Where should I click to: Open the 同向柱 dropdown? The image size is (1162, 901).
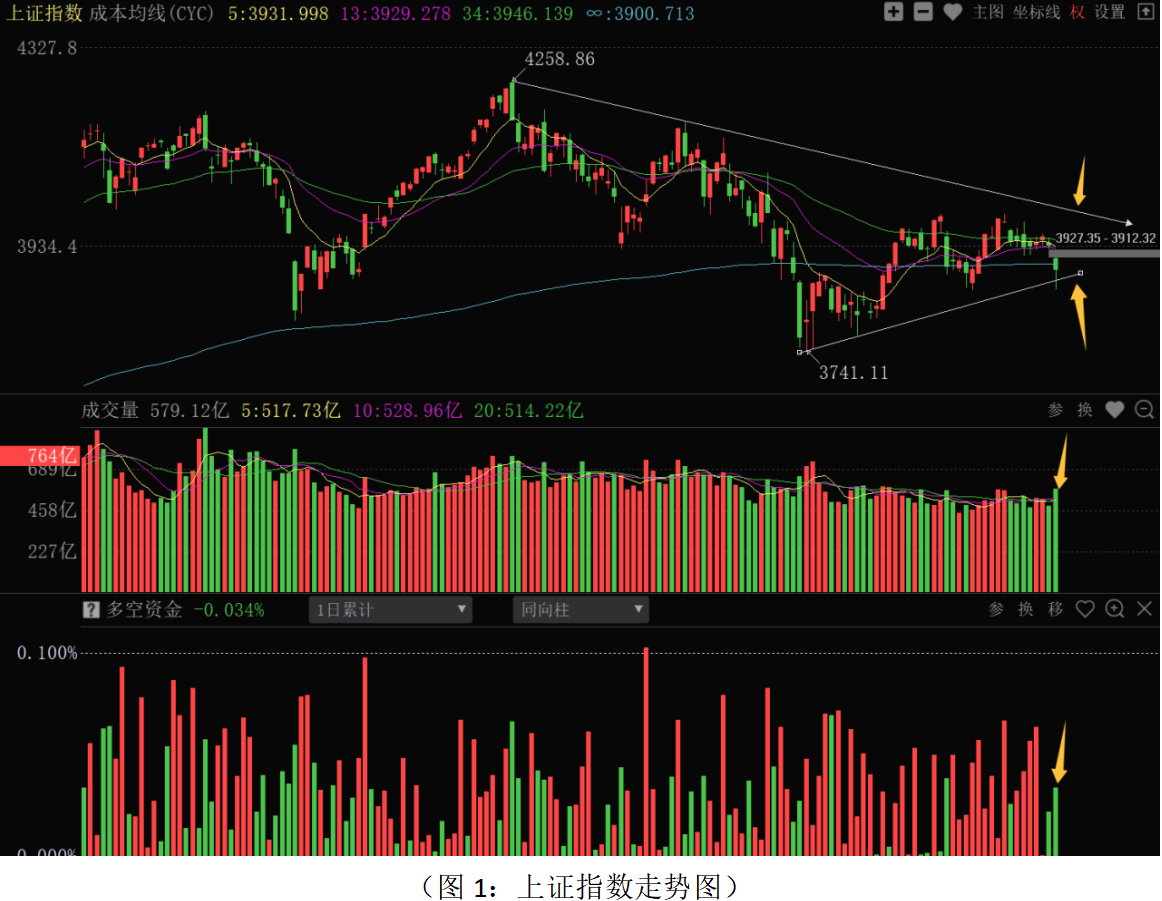[581, 610]
